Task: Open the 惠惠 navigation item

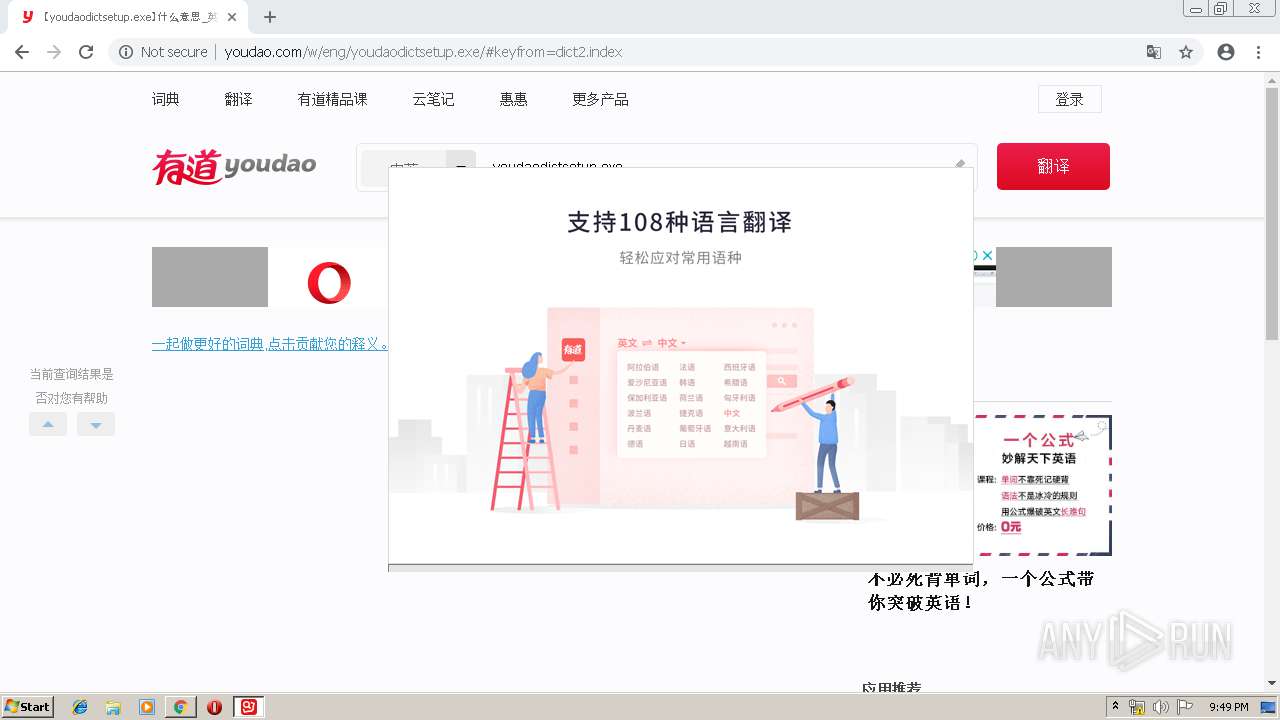Action: click(514, 99)
